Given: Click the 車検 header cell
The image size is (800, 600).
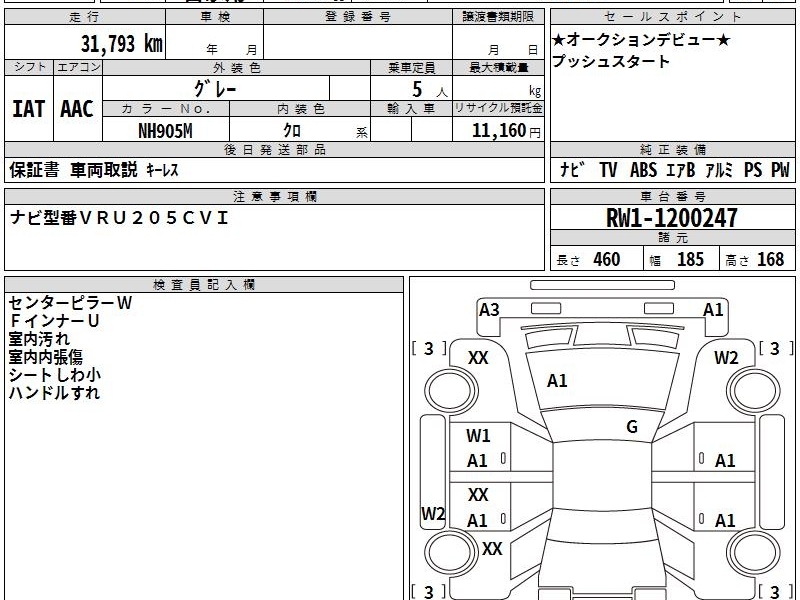Looking at the screenshot, I should [215, 17].
